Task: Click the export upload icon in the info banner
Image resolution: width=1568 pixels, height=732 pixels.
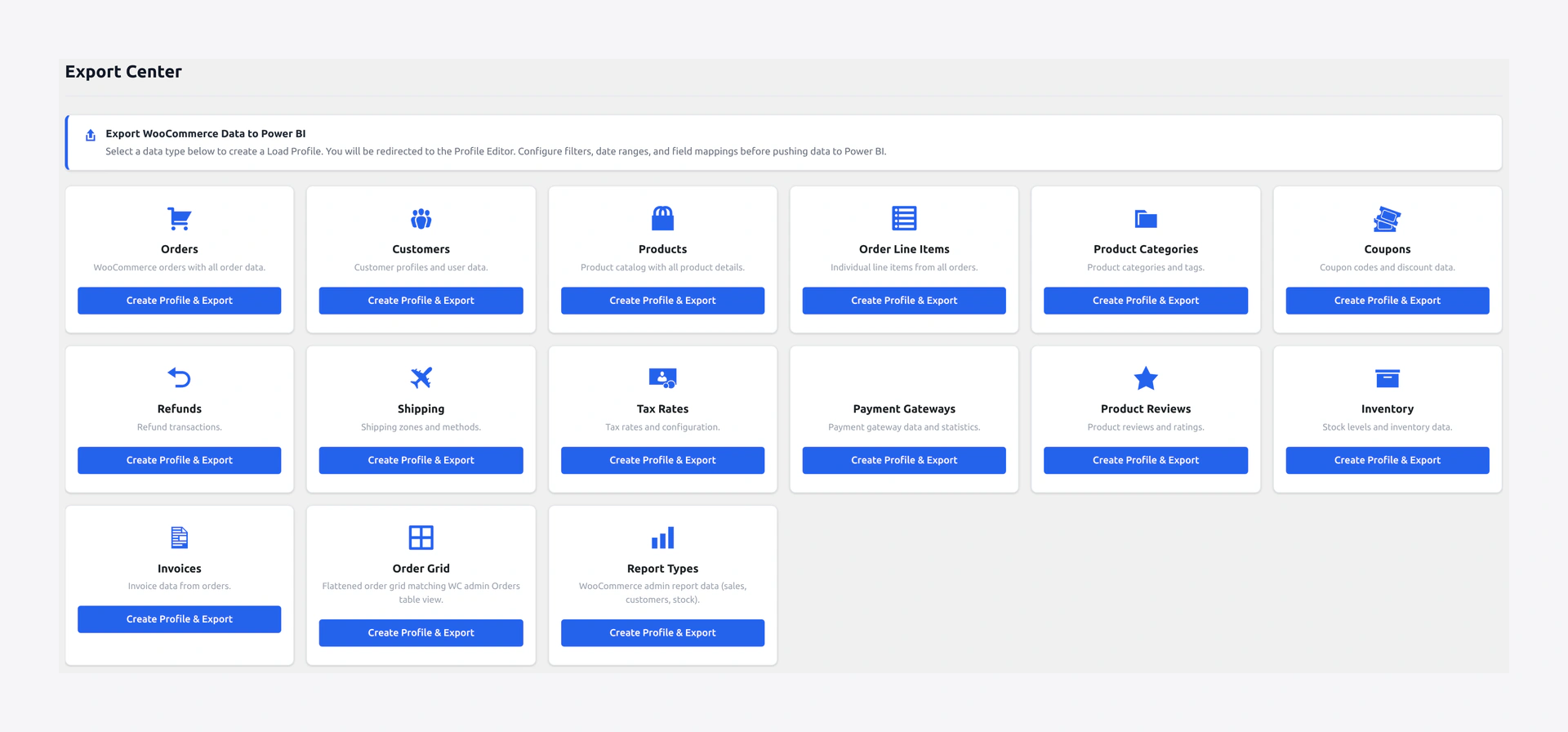Action: [91, 135]
